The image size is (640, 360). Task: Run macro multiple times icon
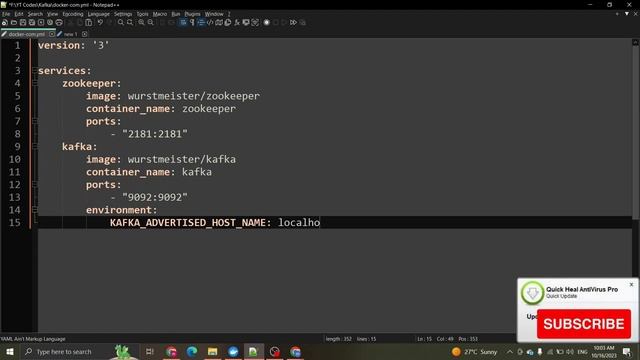(x=293, y=22)
